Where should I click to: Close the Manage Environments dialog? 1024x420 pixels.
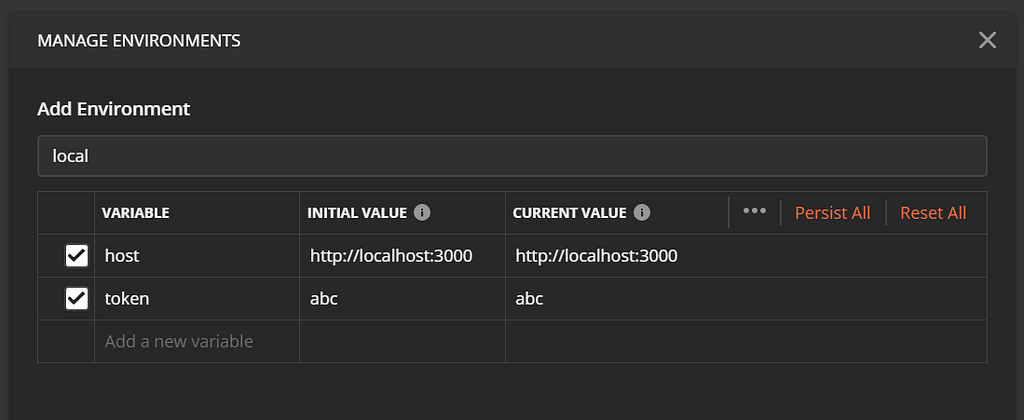987,40
